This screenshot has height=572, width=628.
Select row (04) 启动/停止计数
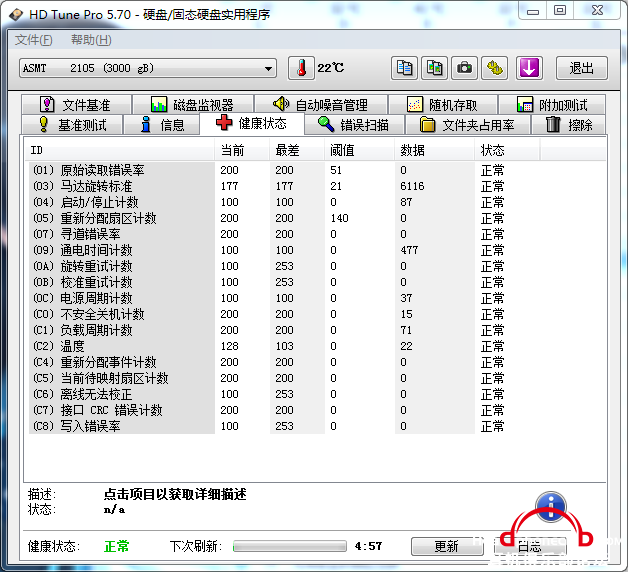[284, 202]
